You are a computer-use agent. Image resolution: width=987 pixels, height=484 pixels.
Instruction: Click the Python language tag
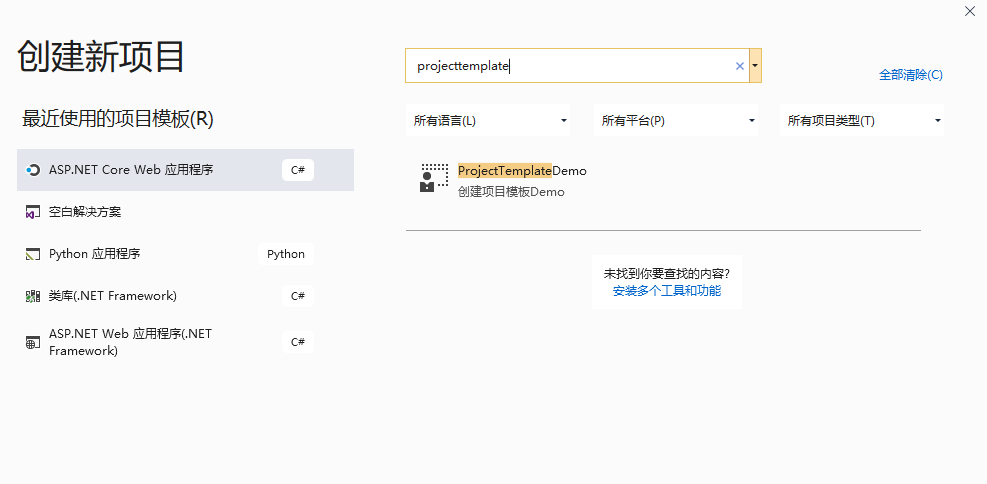pos(286,254)
